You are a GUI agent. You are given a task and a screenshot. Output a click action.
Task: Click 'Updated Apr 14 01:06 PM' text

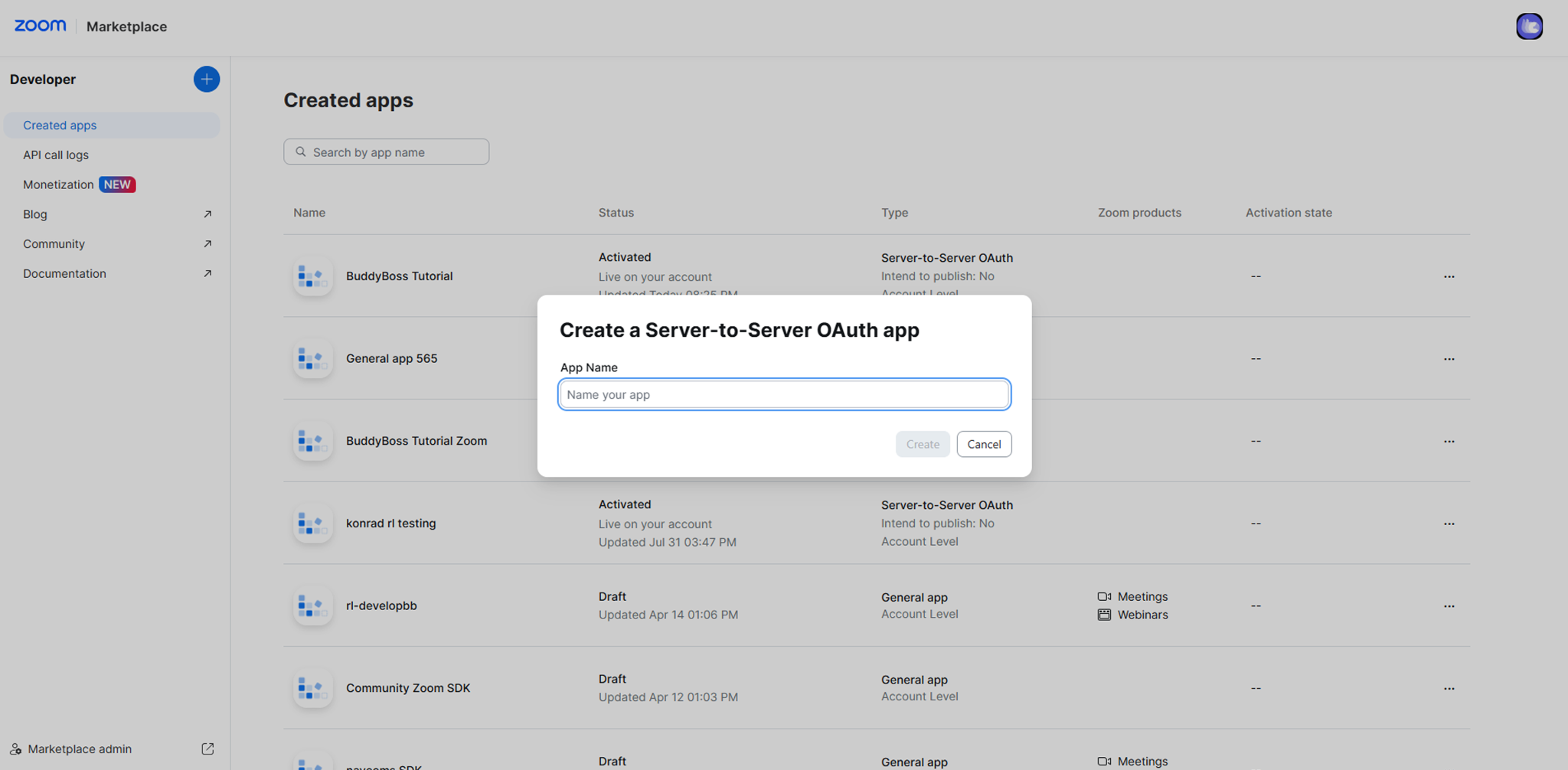pyautogui.click(x=668, y=615)
